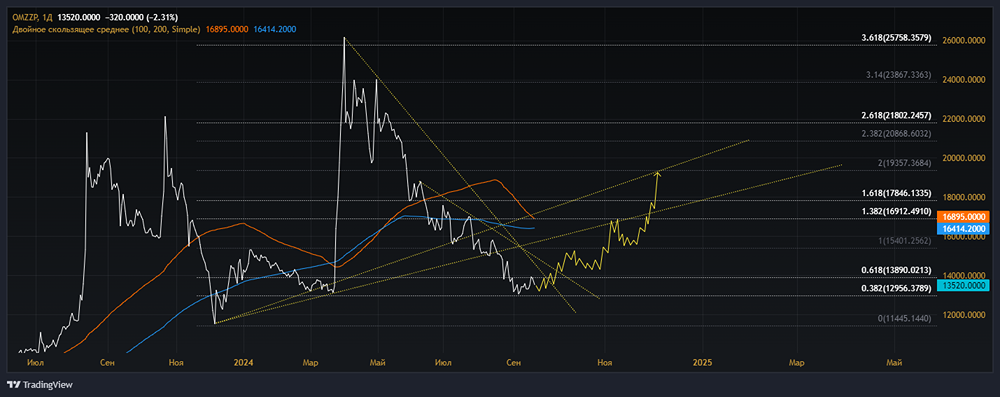The image size is (1000, 397).
Task: Click 20000.0000 on the price axis
Action: pos(964,158)
